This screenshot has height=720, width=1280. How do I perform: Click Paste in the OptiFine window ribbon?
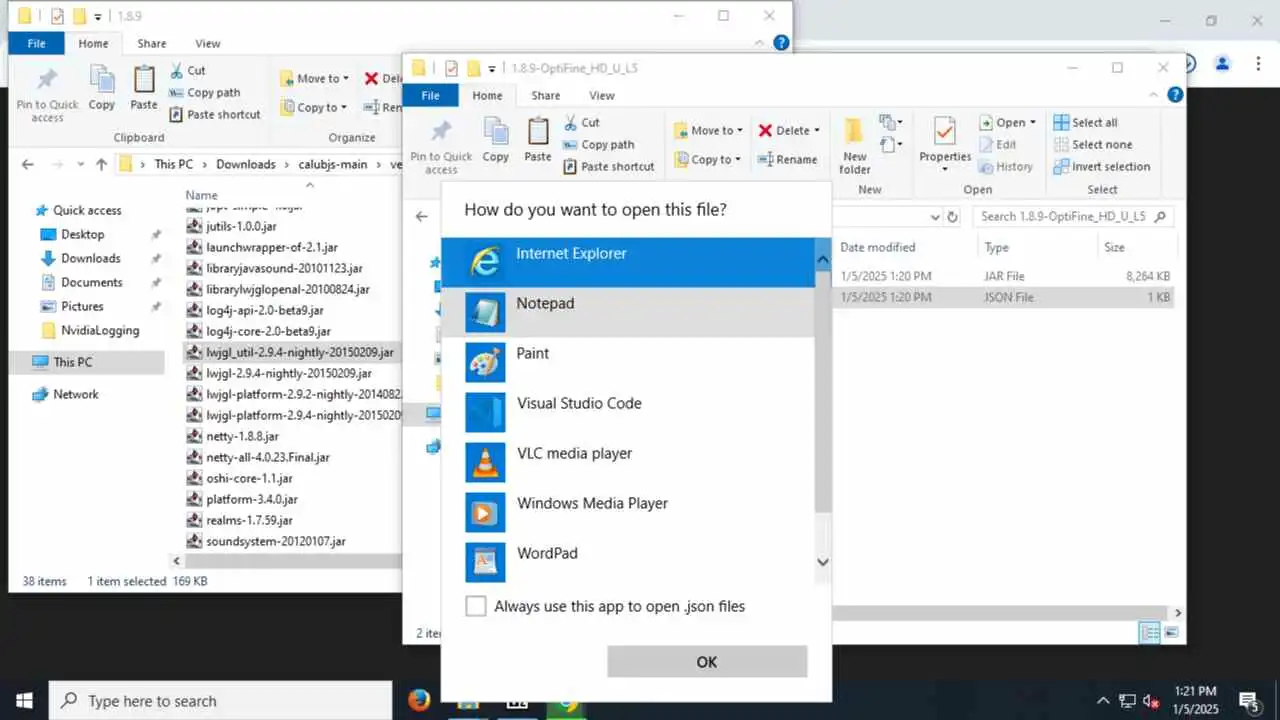click(538, 140)
